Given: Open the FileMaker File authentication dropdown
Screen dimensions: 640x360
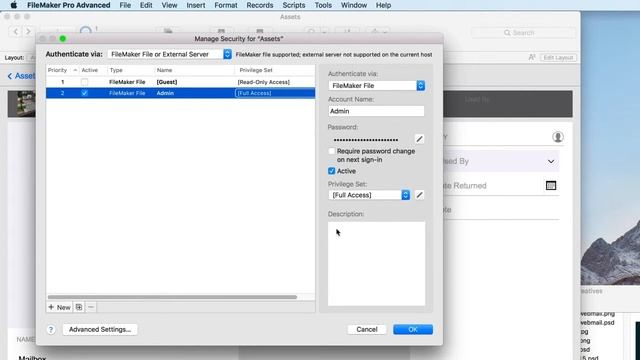Looking at the screenshot, I should 376,86.
